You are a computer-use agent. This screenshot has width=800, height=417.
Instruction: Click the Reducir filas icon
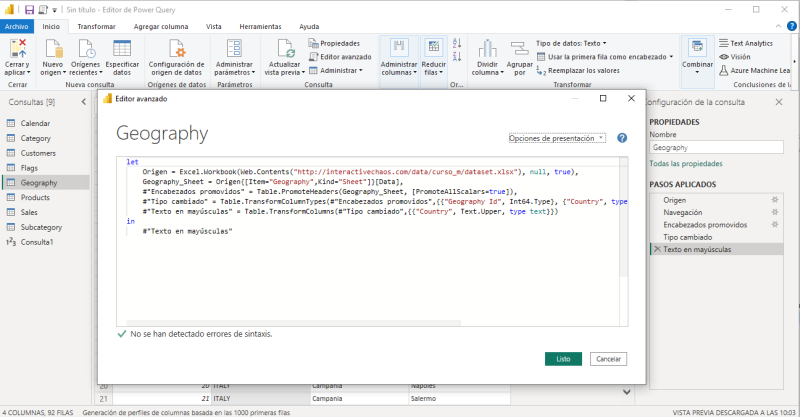tap(434, 48)
